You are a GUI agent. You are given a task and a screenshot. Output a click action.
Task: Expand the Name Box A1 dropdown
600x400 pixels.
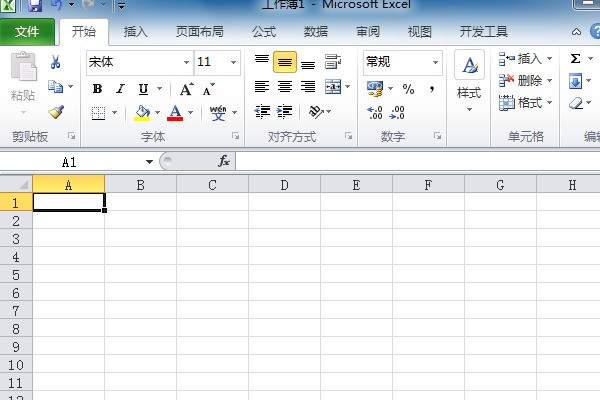coord(149,162)
